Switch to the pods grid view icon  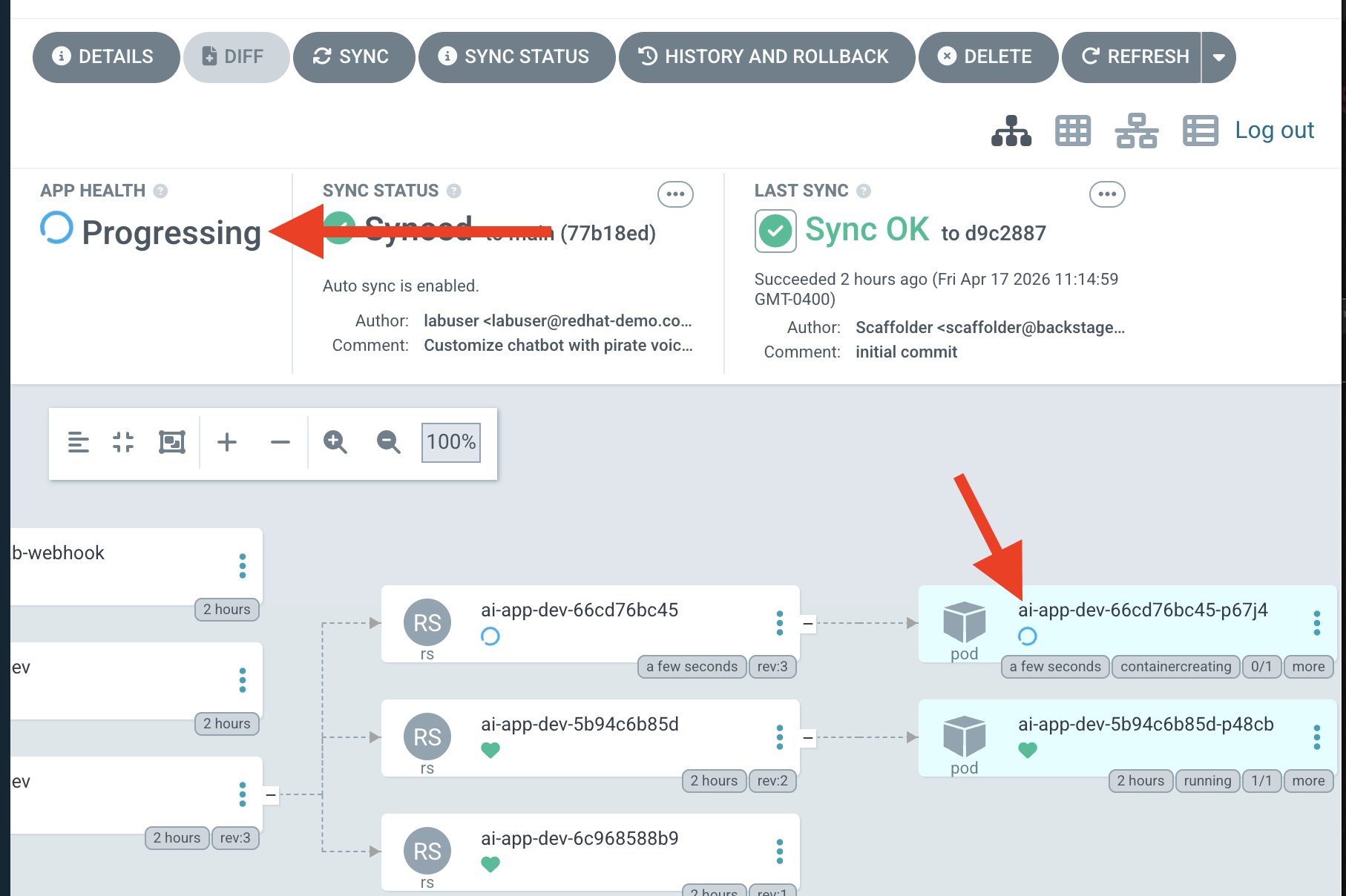click(1072, 131)
